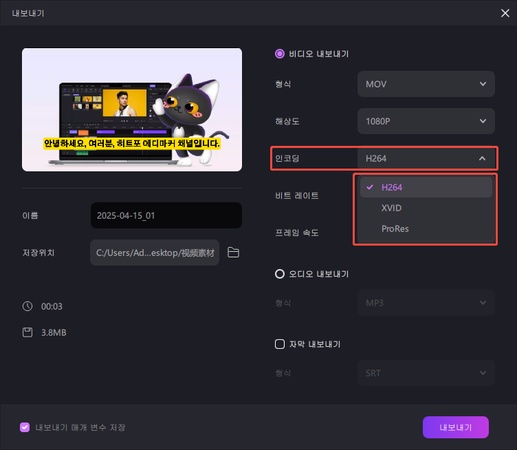Click the 3.8MB file size text

pyautogui.click(x=54, y=333)
